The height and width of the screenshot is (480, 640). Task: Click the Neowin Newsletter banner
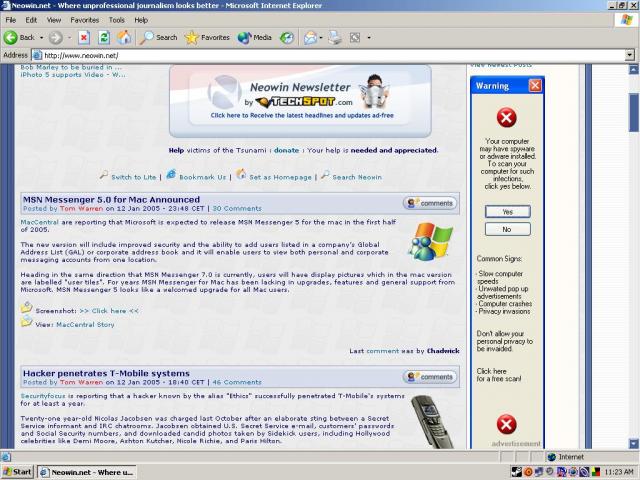[x=300, y=101]
